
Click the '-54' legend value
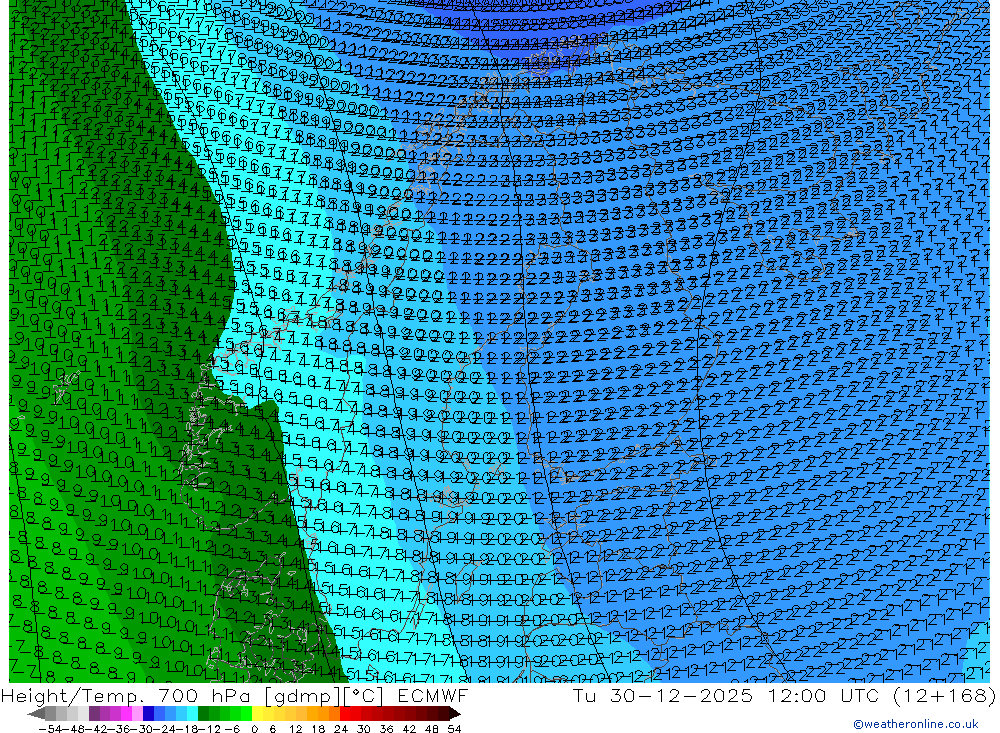tap(50, 729)
